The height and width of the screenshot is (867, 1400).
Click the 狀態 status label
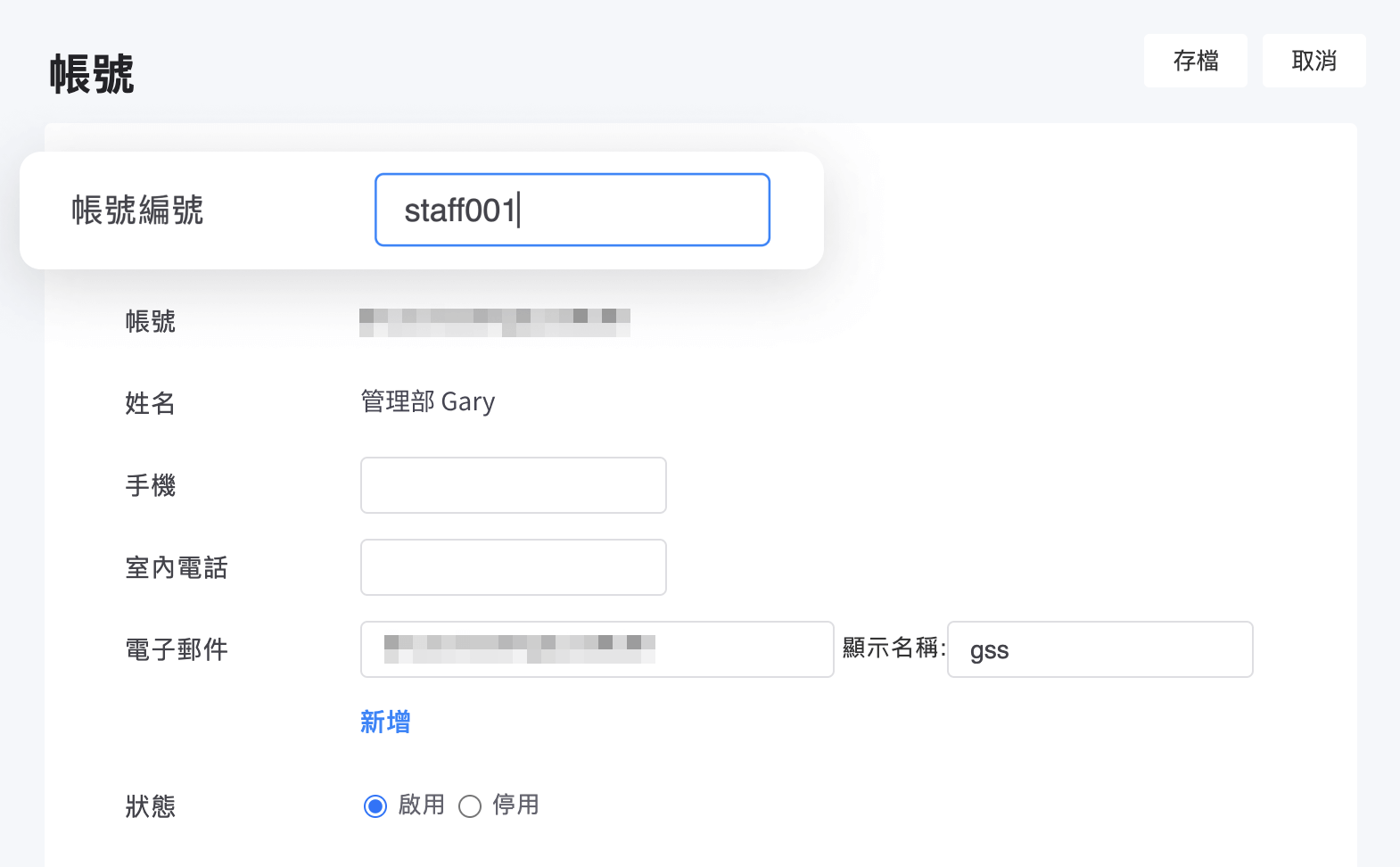[151, 806]
